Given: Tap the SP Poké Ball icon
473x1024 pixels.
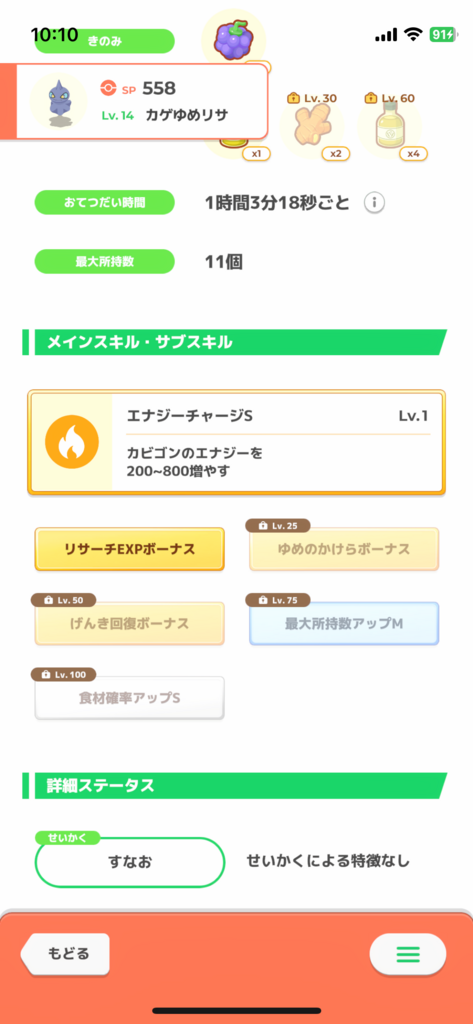Looking at the screenshot, I should click(x=108, y=88).
